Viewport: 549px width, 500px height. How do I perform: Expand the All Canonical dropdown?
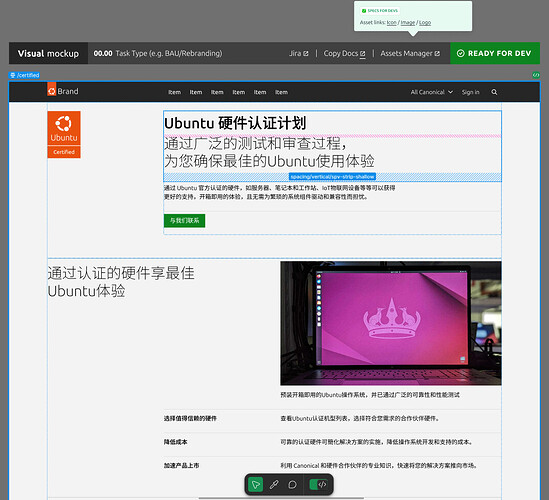click(432, 92)
